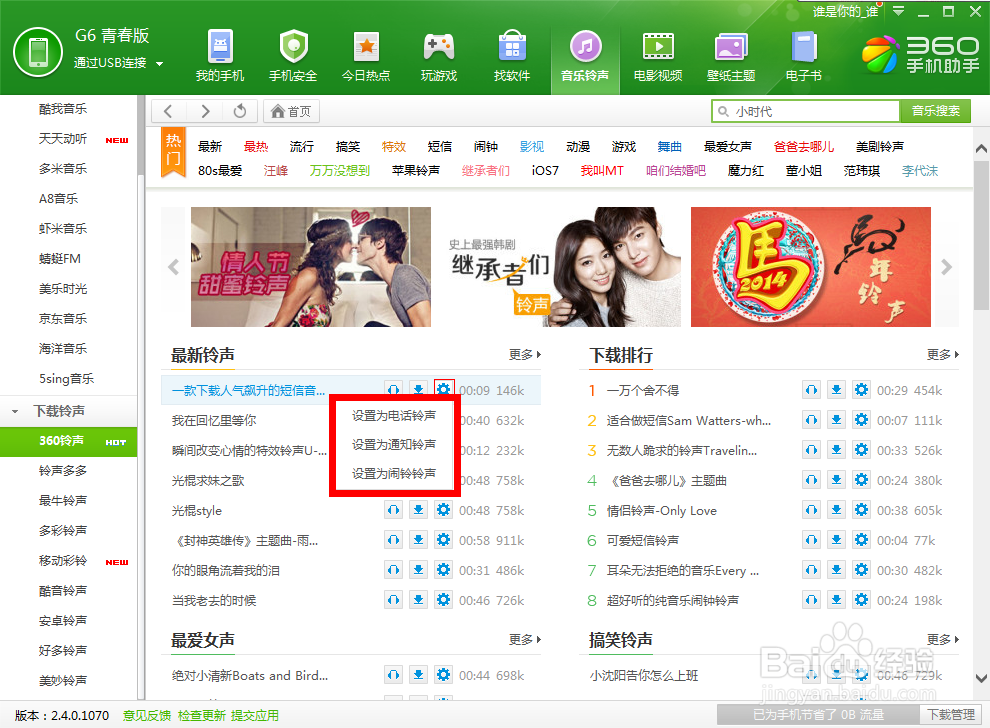
Task: Click the 音乐搜索 search button
Action: coord(935,111)
